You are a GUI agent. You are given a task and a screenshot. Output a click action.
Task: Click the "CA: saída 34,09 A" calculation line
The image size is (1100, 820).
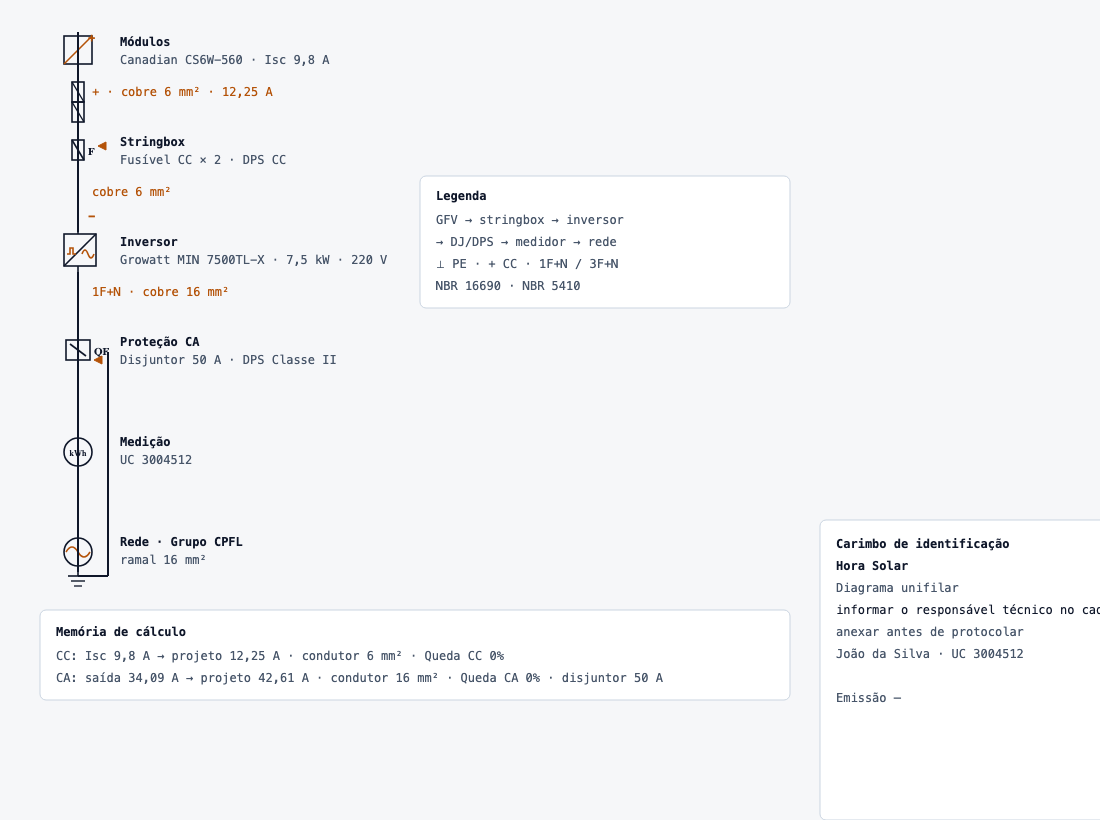coord(359,678)
